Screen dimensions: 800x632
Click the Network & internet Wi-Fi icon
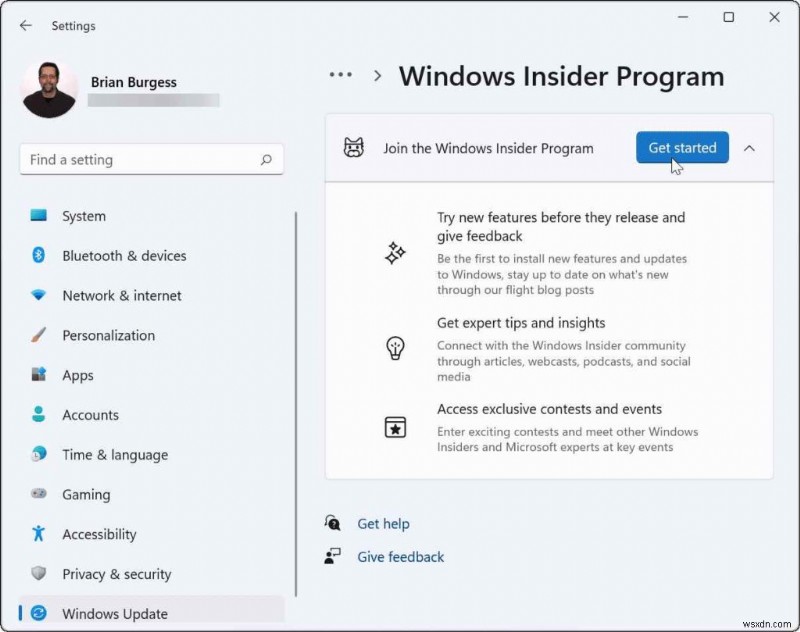[40, 296]
